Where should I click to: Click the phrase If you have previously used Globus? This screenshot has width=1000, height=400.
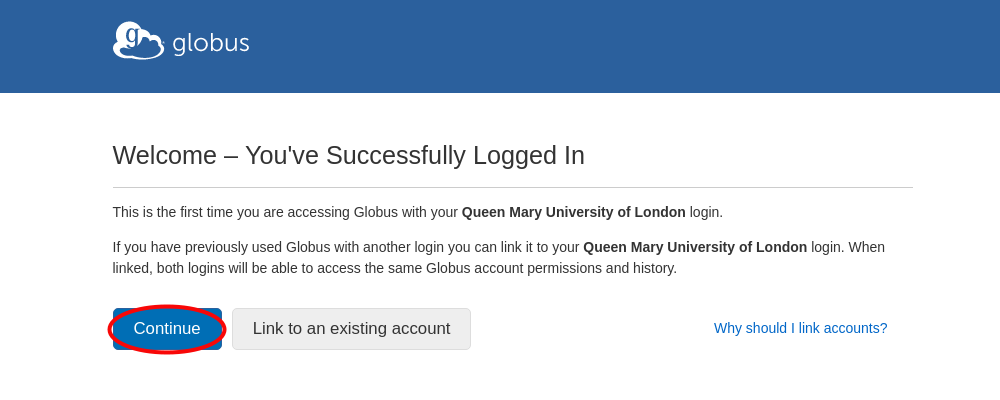point(223,247)
